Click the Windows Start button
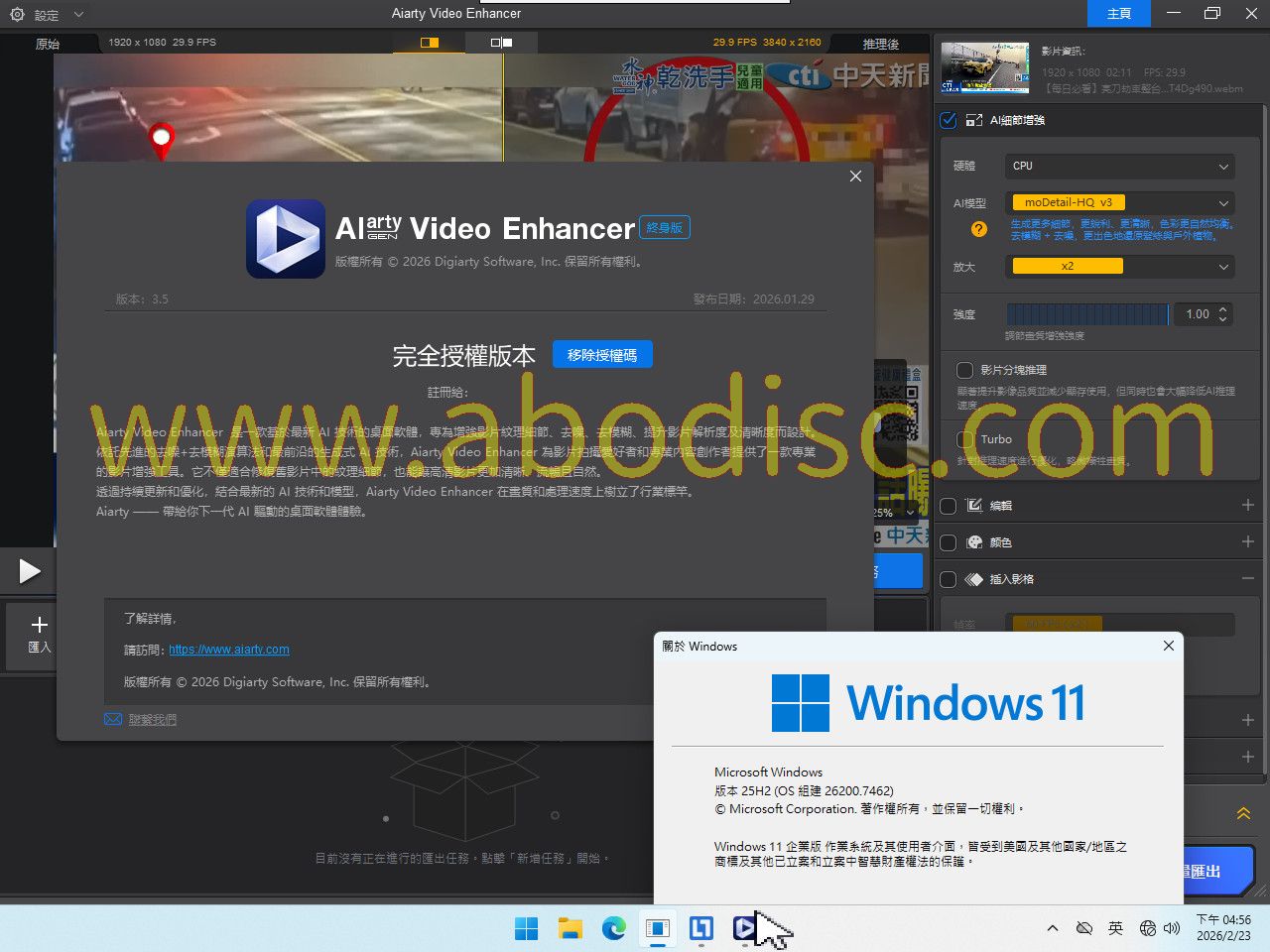The image size is (1270, 952). (526, 928)
